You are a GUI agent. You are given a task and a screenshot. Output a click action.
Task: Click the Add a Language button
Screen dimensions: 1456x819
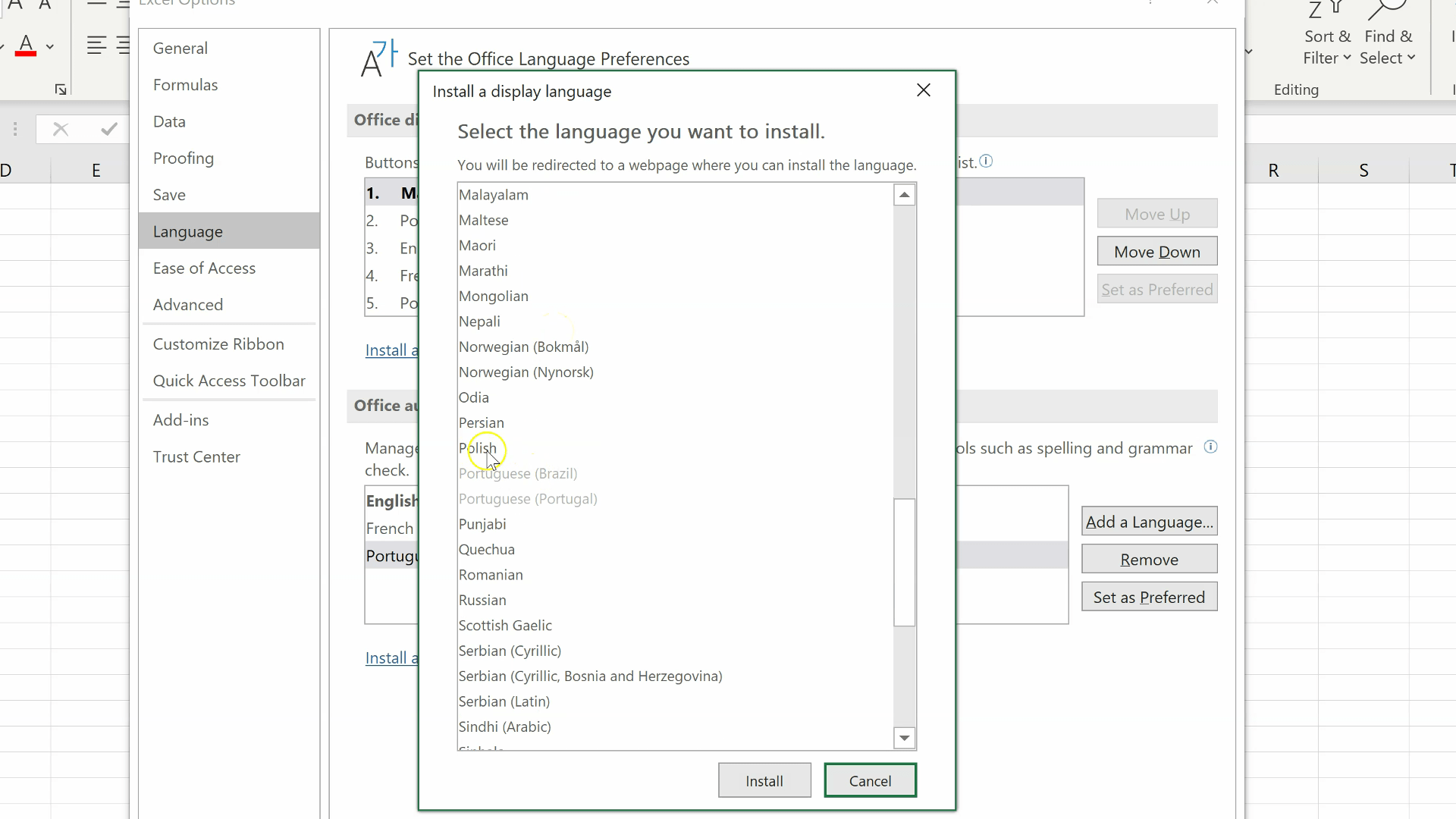click(x=1149, y=521)
